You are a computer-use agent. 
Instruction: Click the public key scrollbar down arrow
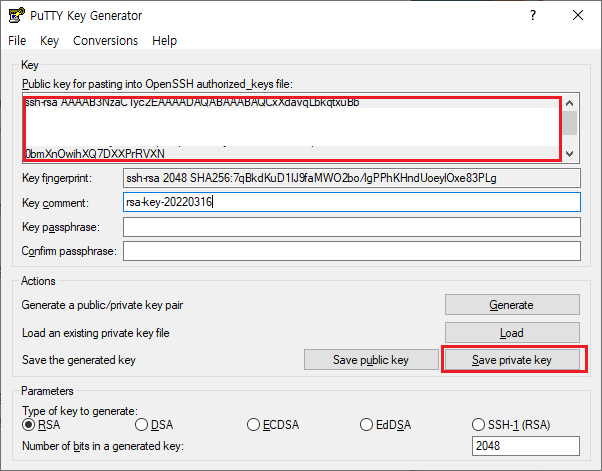click(x=570, y=154)
